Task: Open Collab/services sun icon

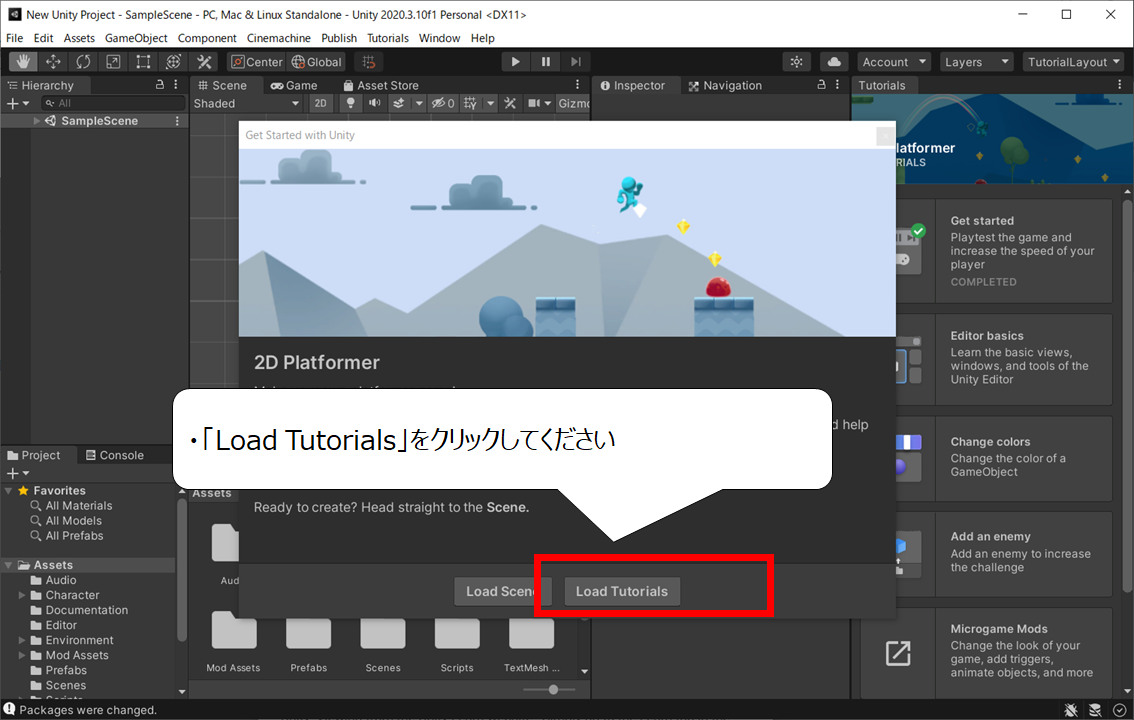Action: (x=796, y=62)
